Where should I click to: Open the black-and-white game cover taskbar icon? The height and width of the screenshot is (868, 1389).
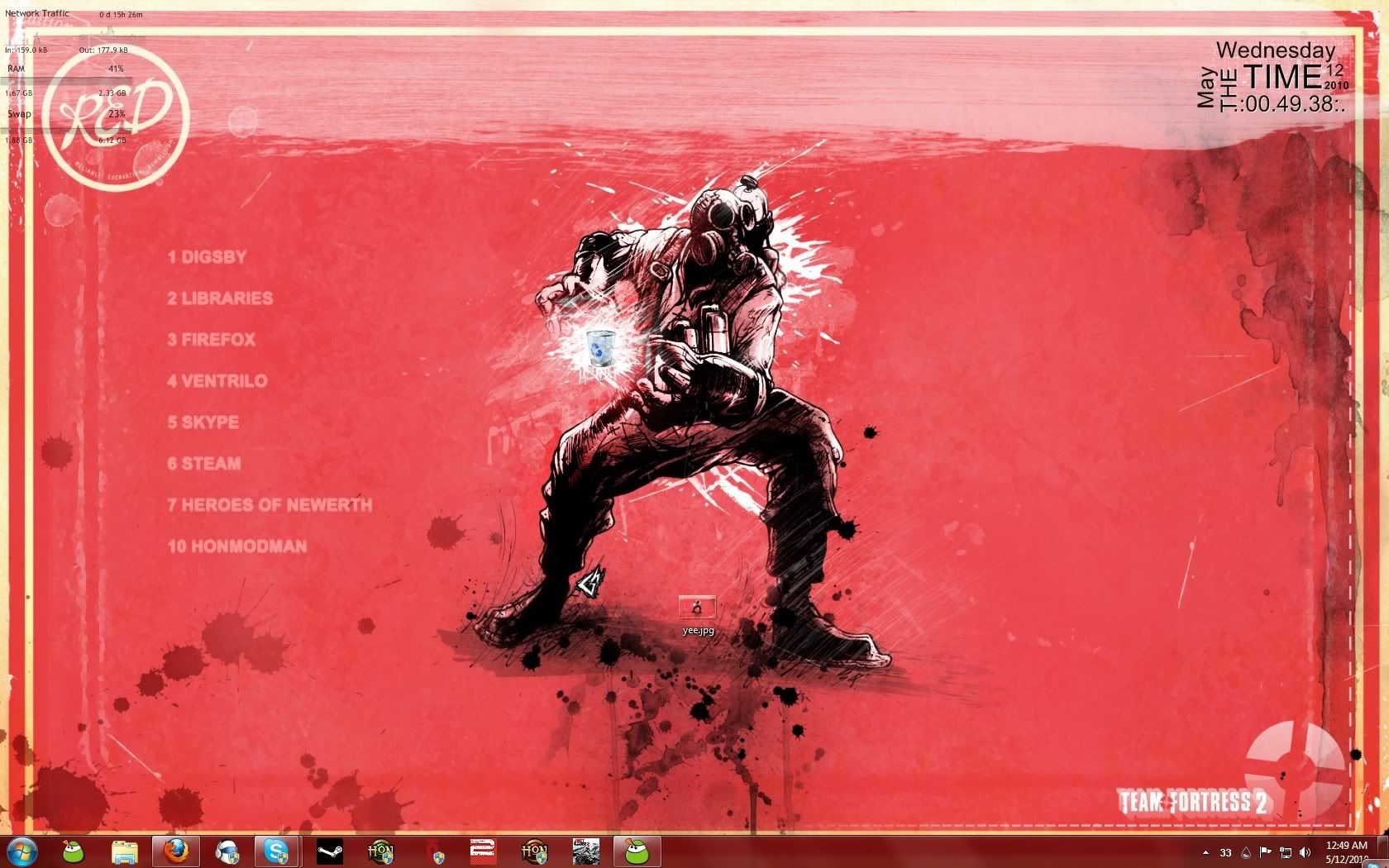point(585,851)
